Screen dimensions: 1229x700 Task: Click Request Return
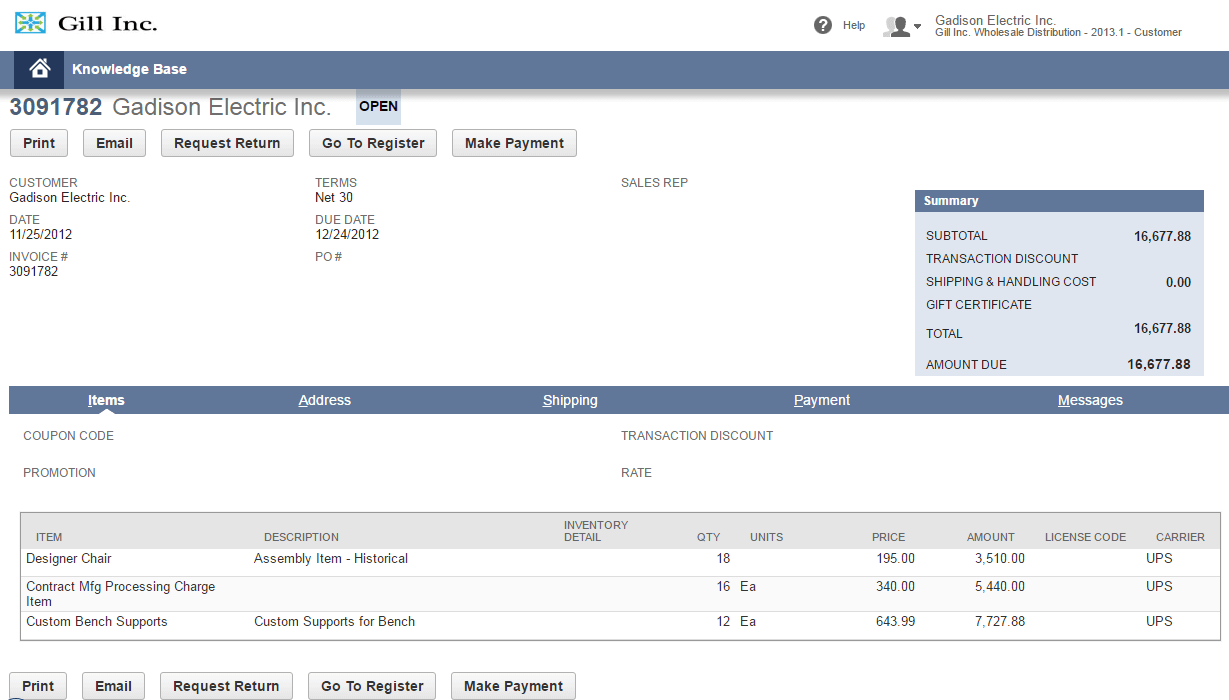coord(227,143)
